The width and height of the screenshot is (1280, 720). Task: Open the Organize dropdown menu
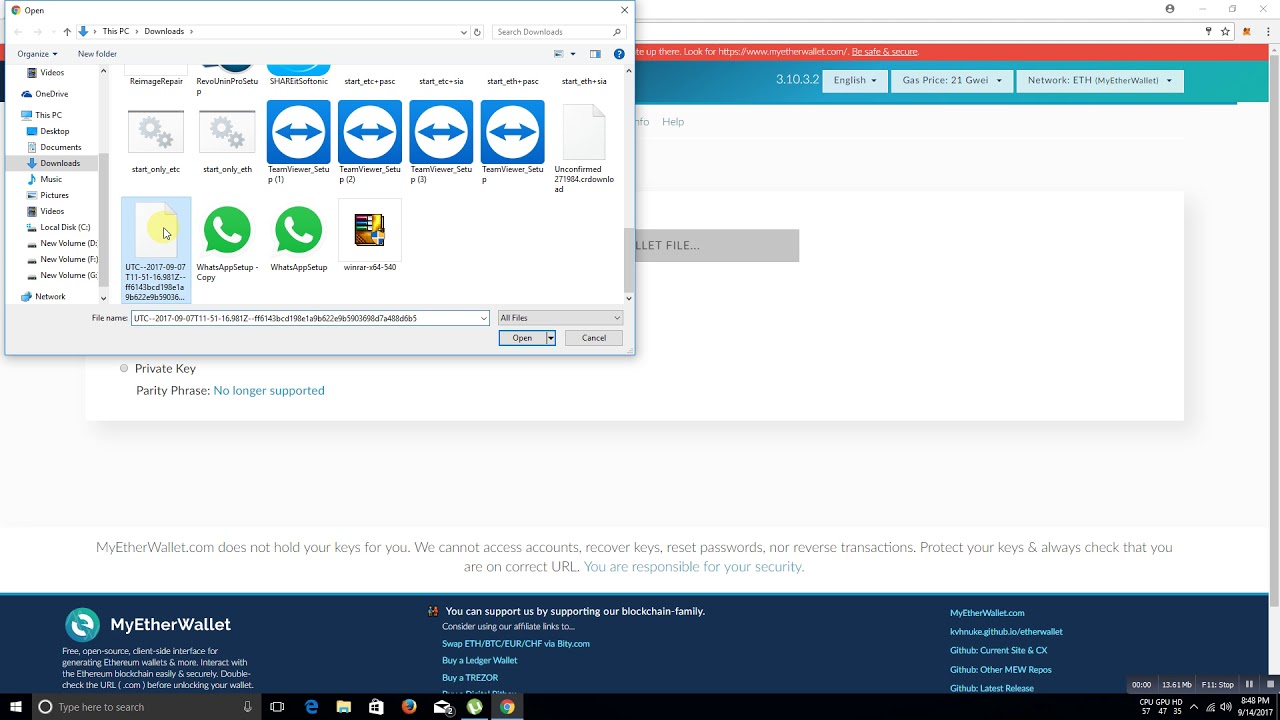pyautogui.click(x=37, y=54)
